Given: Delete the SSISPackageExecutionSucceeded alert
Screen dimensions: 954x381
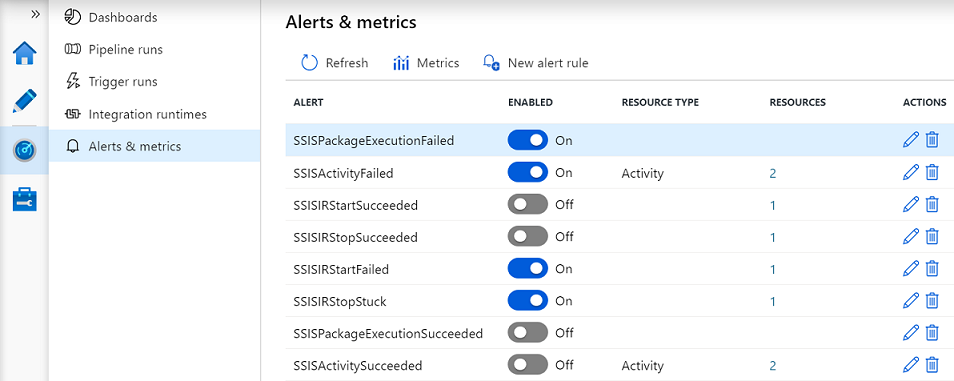Looking at the screenshot, I should (x=931, y=332).
